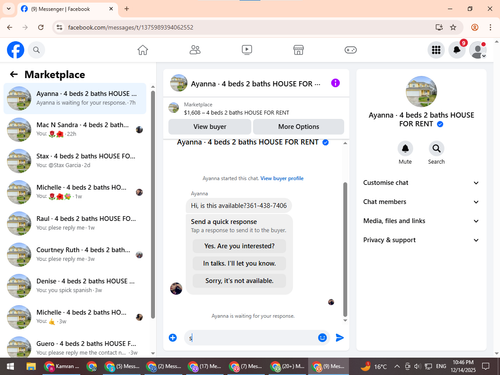
Task: Open the new tab plus button
Action: point(127,9)
